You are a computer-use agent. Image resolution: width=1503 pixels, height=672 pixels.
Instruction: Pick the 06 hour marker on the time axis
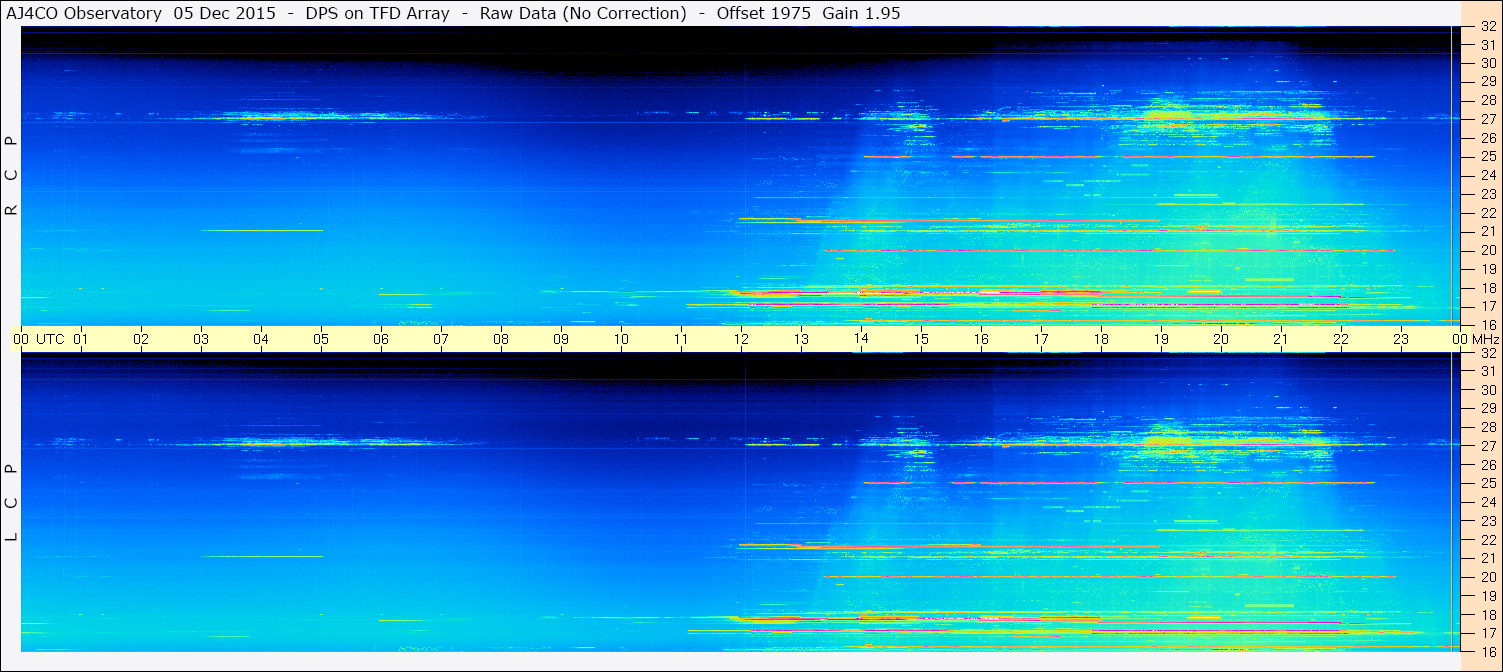coord(381,339)
